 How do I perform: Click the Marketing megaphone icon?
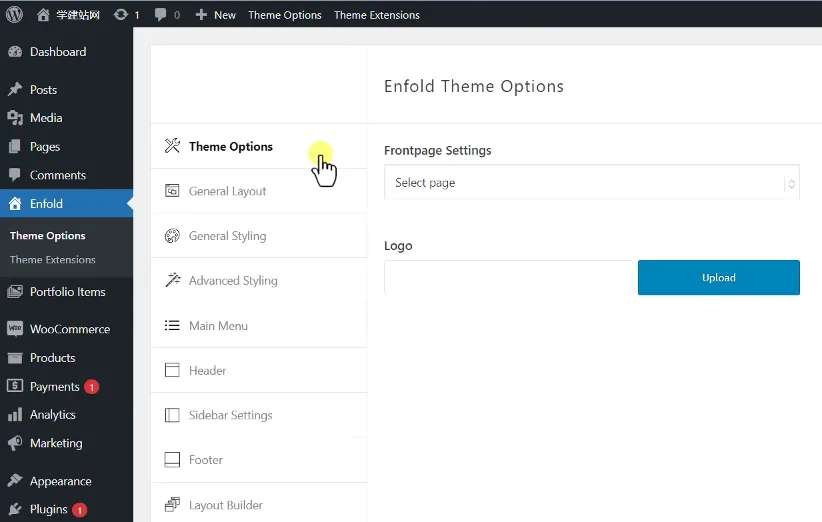pyautogui.click(x=15, y=443)
